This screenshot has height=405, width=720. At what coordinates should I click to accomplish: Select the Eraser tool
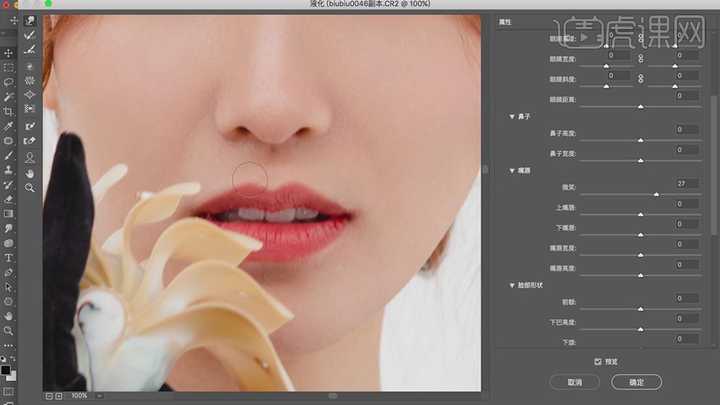(x=8, y=199)
